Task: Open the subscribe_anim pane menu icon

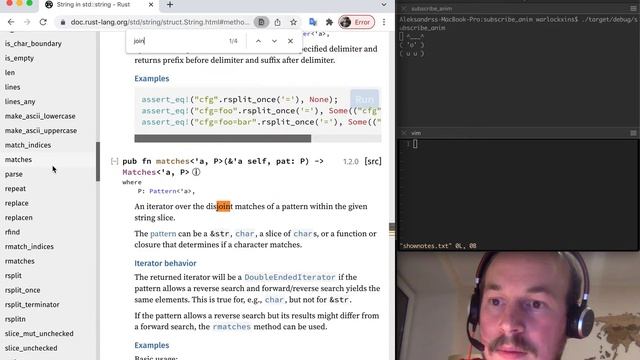Action: click(x=633, y=9)
